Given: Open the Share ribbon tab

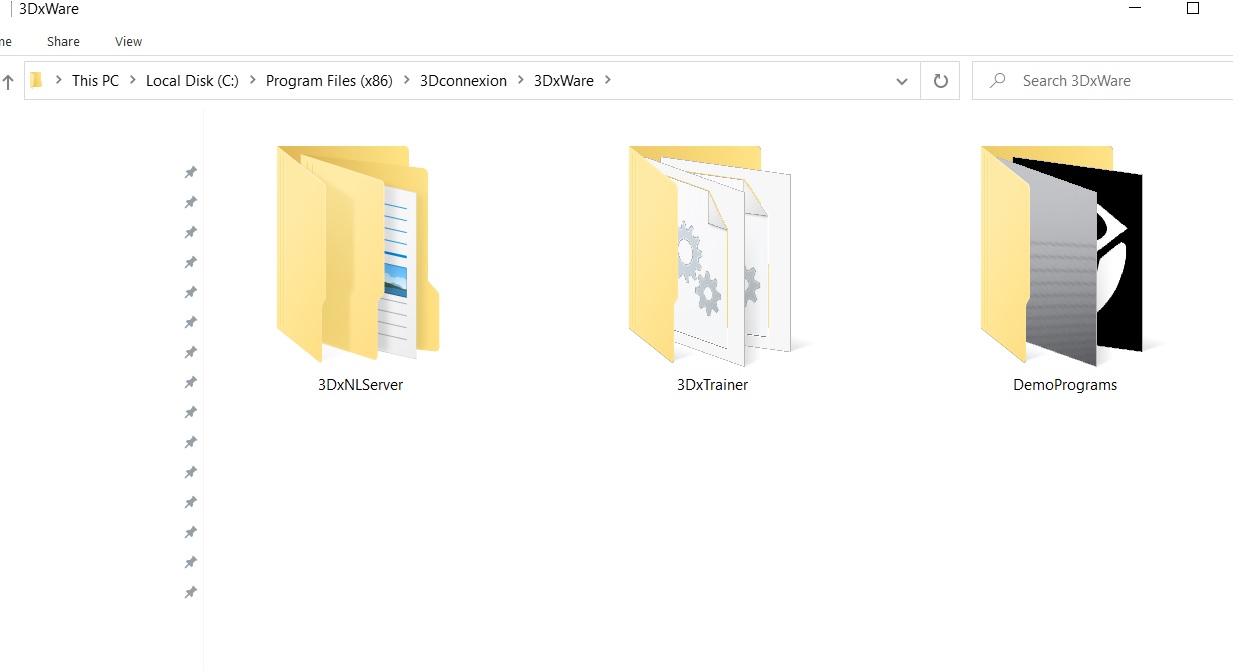Looking at the screenshot, I should point(63,42).
